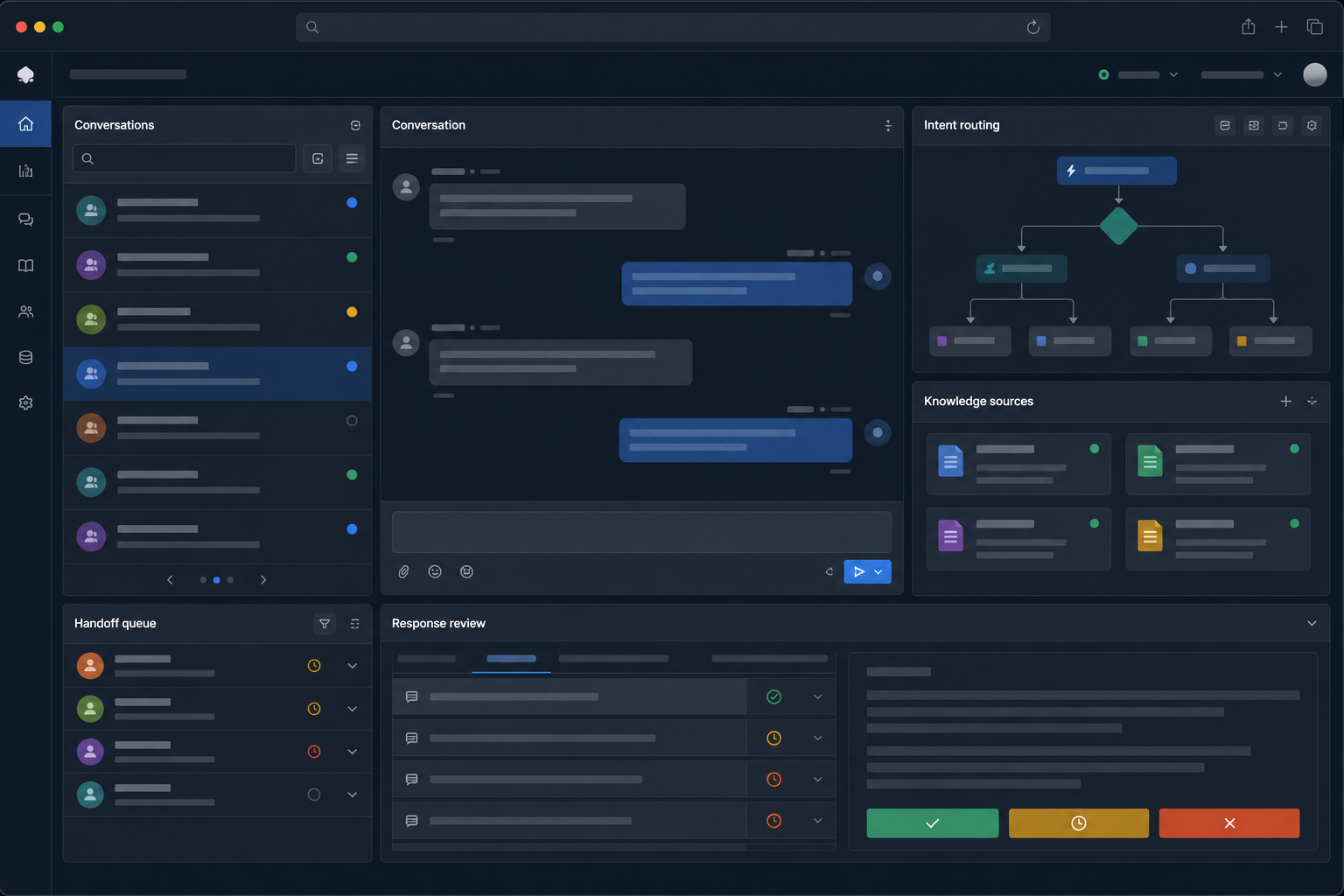Open the chat bubbles sidebar icon
The image size is (1344, 896).
tap(25, 220)
